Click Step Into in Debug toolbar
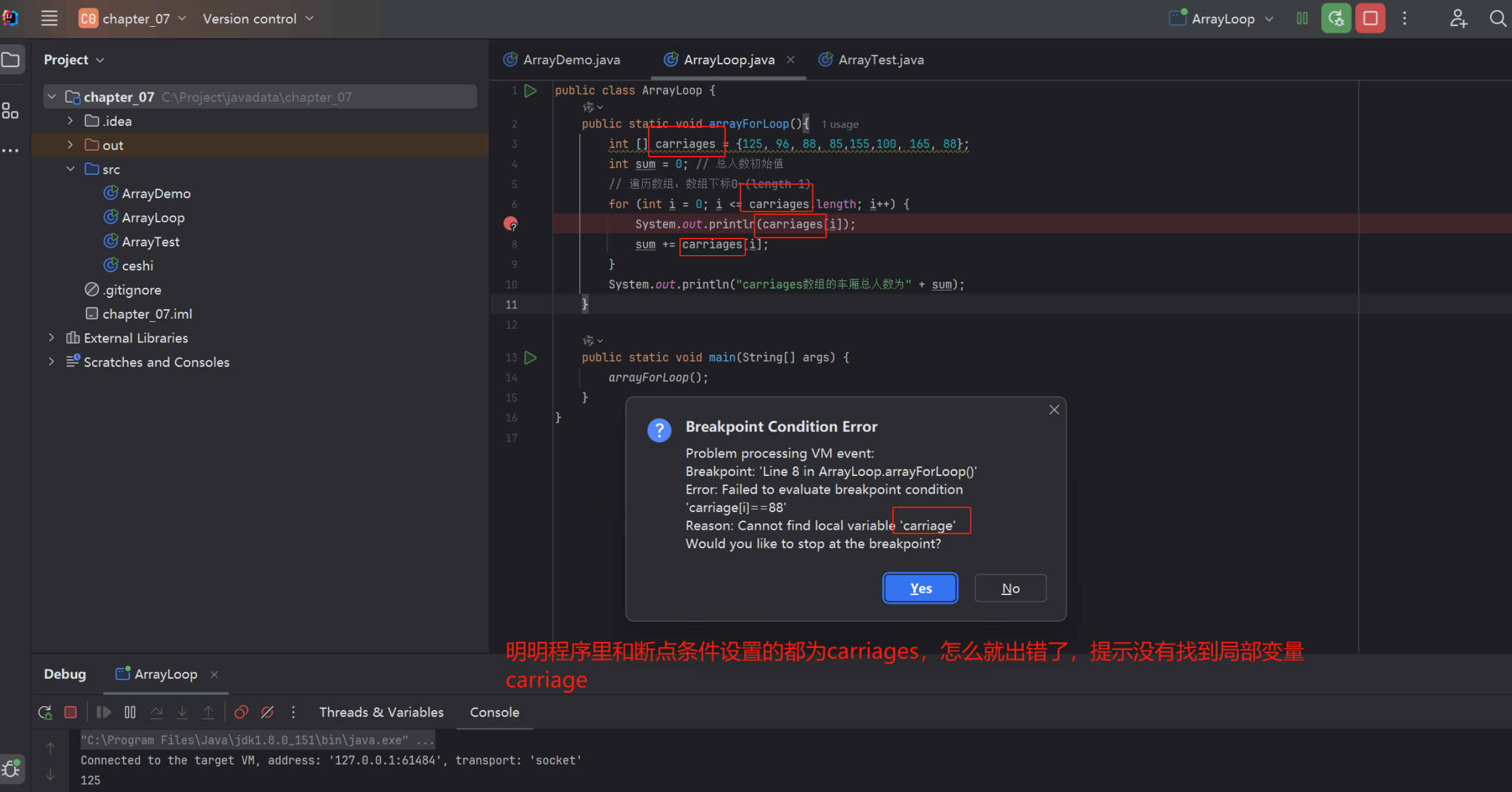The image size is (1512, 792). tap(182, 712)
